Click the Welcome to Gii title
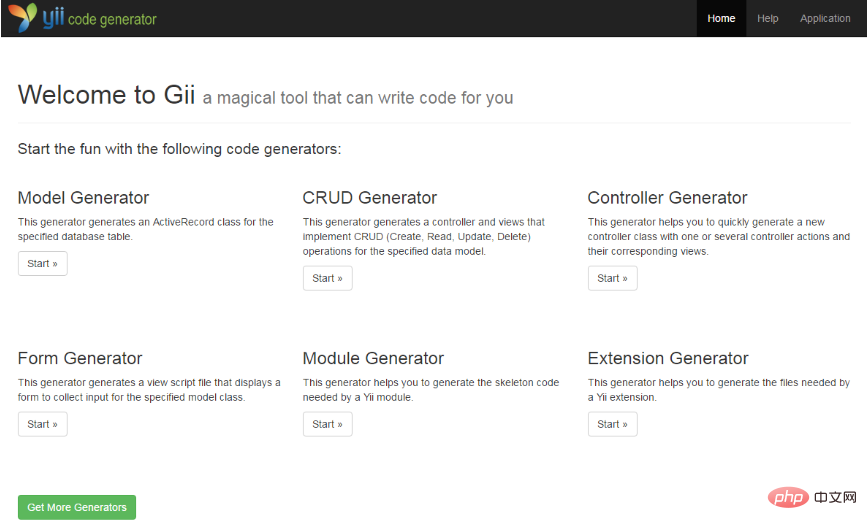This screenshot has width=867, height=530. (106, 95)
